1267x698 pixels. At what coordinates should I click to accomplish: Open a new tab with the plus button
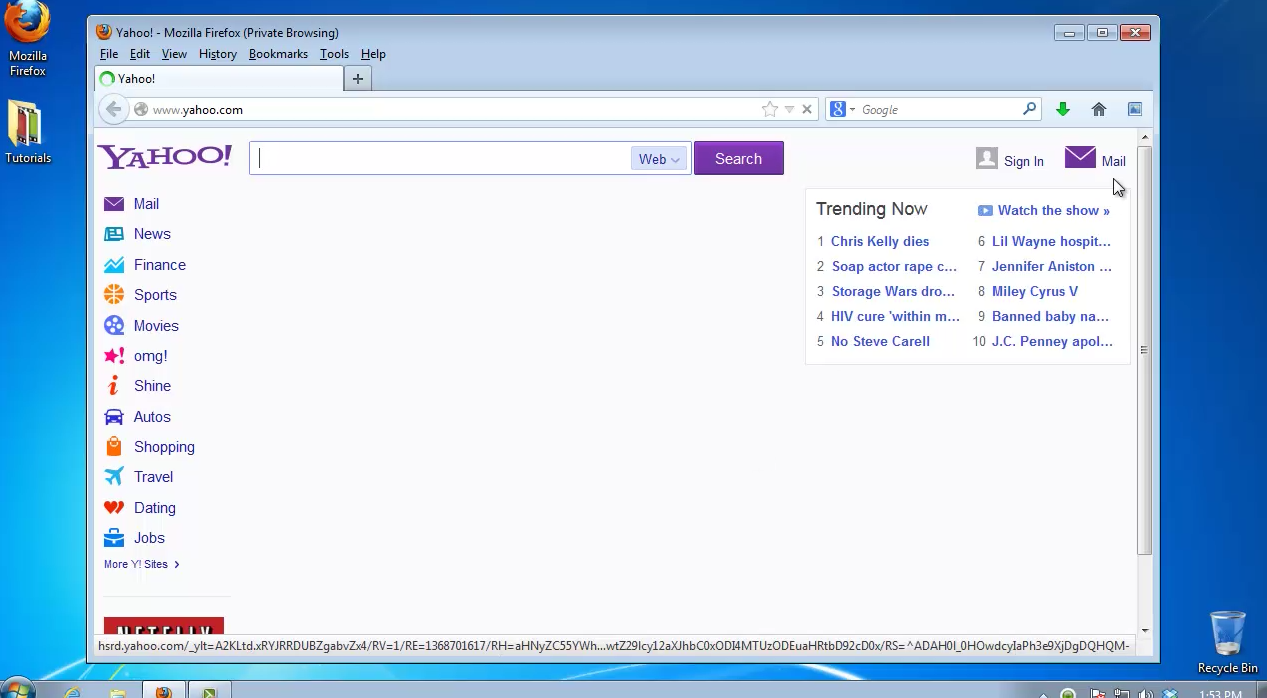(x=357, y=79)
